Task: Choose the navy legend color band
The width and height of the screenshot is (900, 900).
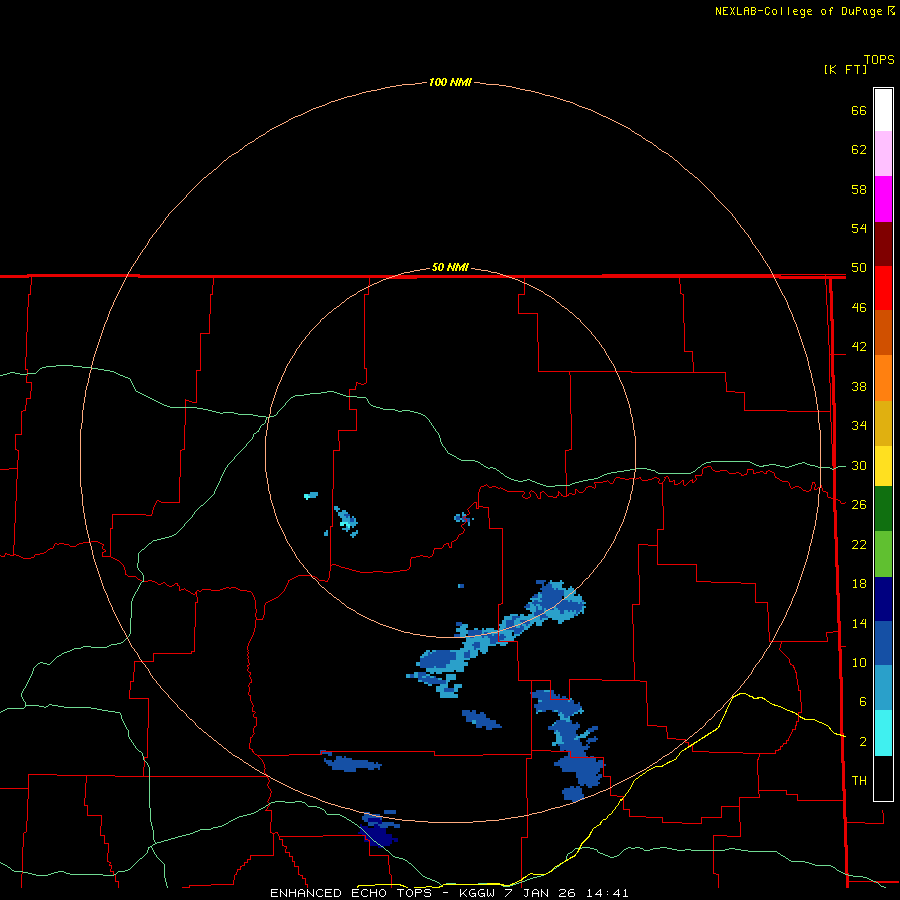Action: (x=883, y=599)
